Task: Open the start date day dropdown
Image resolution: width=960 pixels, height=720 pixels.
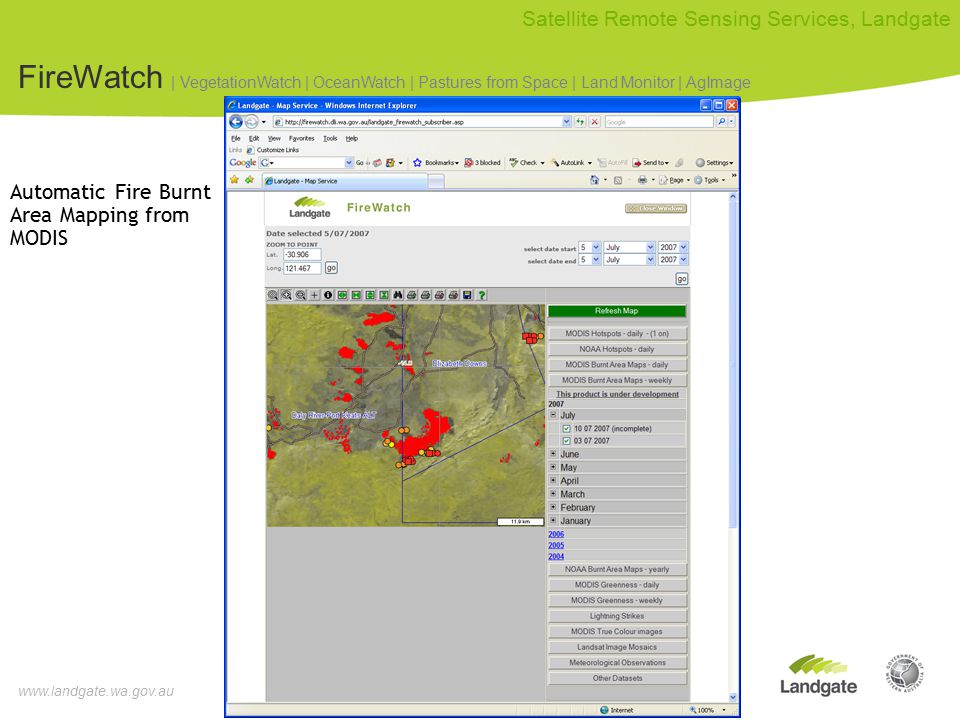Action: pos(590,247)
